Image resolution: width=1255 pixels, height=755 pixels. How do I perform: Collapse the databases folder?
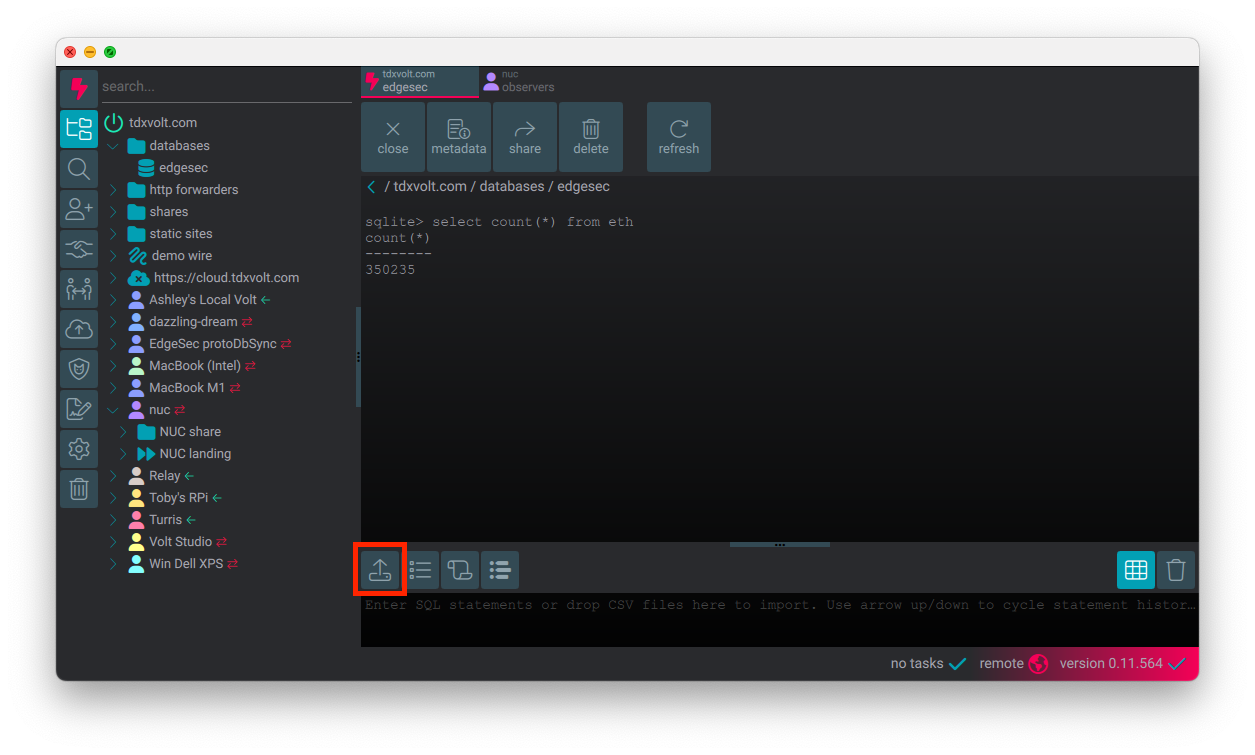coord(113,146)
